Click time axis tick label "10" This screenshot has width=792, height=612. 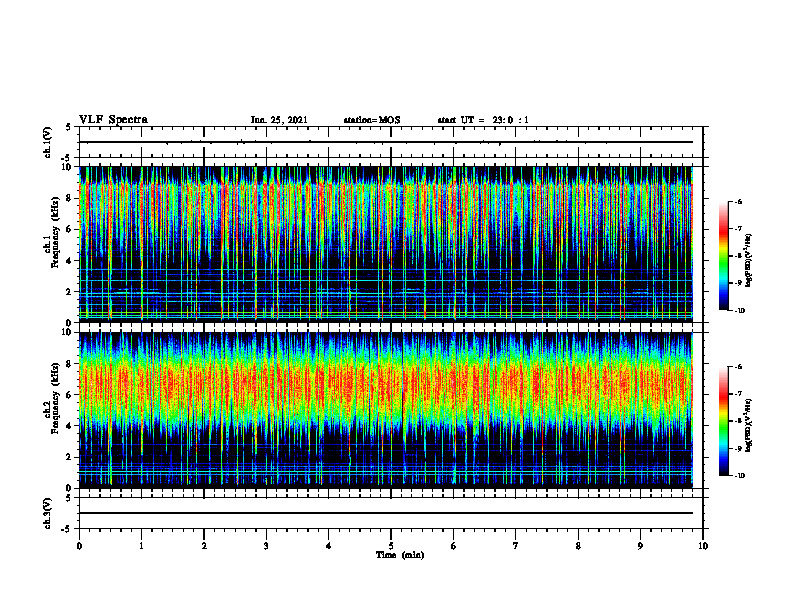(703, 546)
